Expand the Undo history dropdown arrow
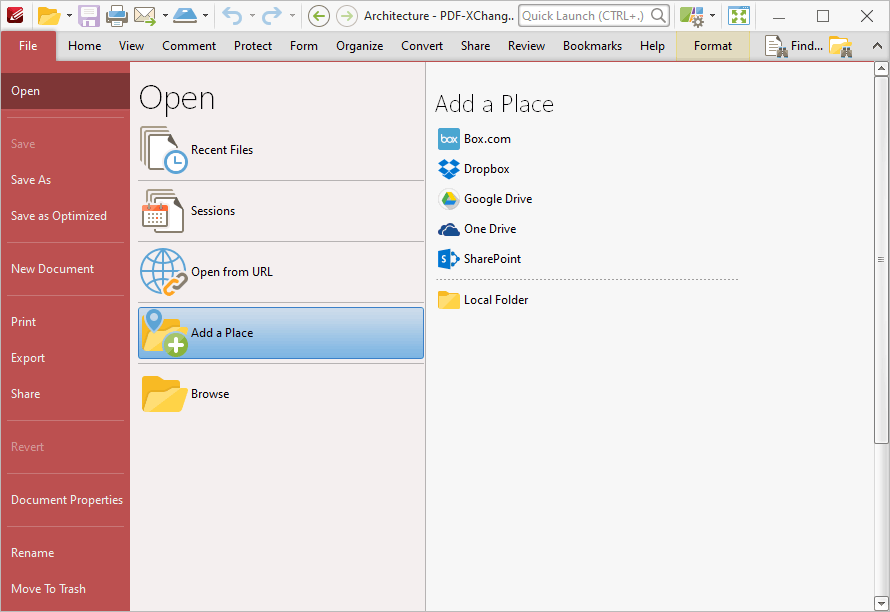 pyautogui.click(x=252, y=16)
